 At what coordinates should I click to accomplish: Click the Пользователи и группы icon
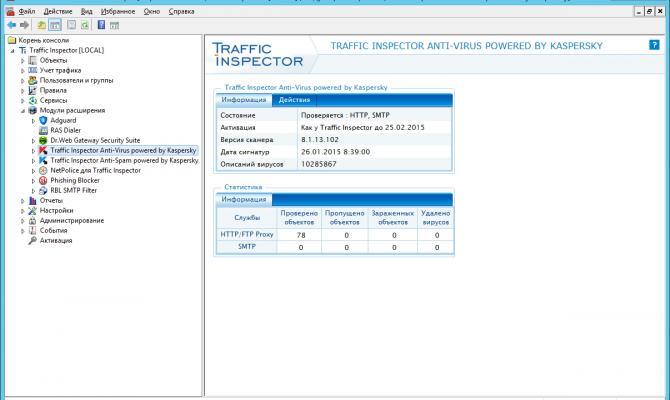(x=32, y=80)
